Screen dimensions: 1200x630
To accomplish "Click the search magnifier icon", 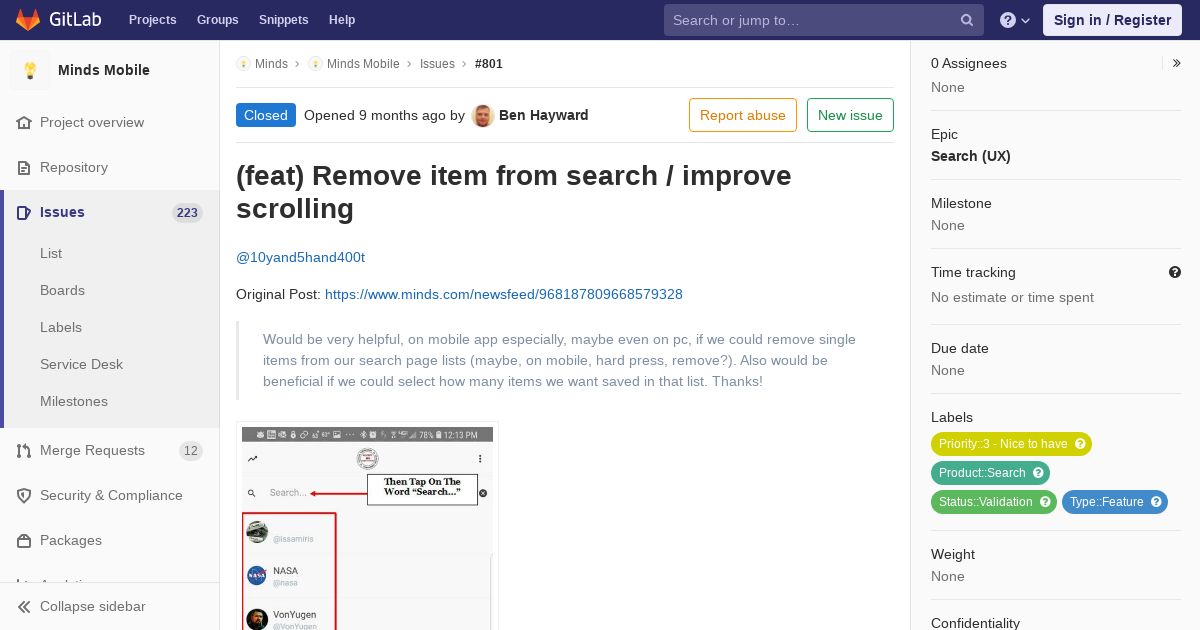I will 967,20.
